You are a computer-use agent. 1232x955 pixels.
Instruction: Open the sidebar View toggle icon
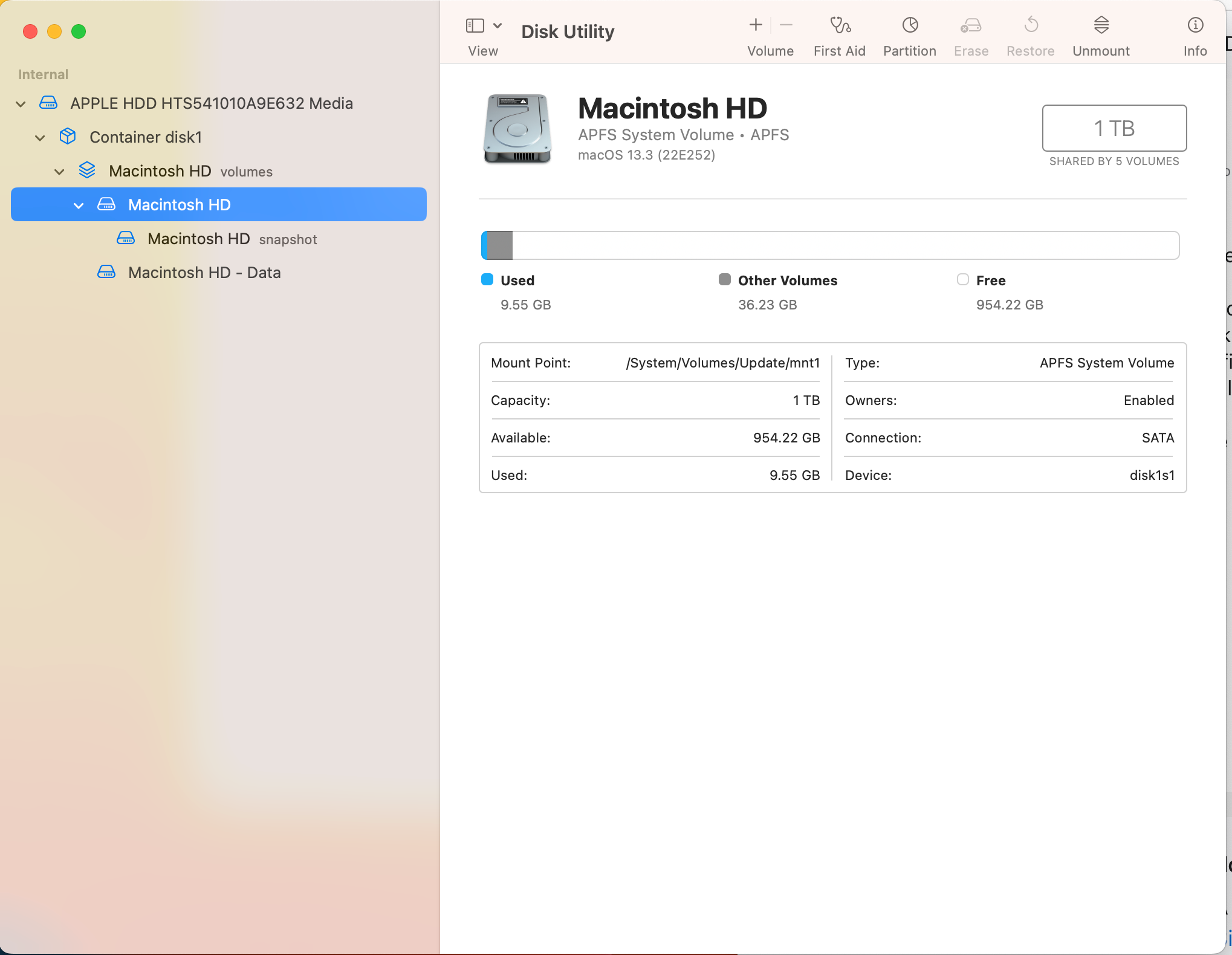[475, 25]
